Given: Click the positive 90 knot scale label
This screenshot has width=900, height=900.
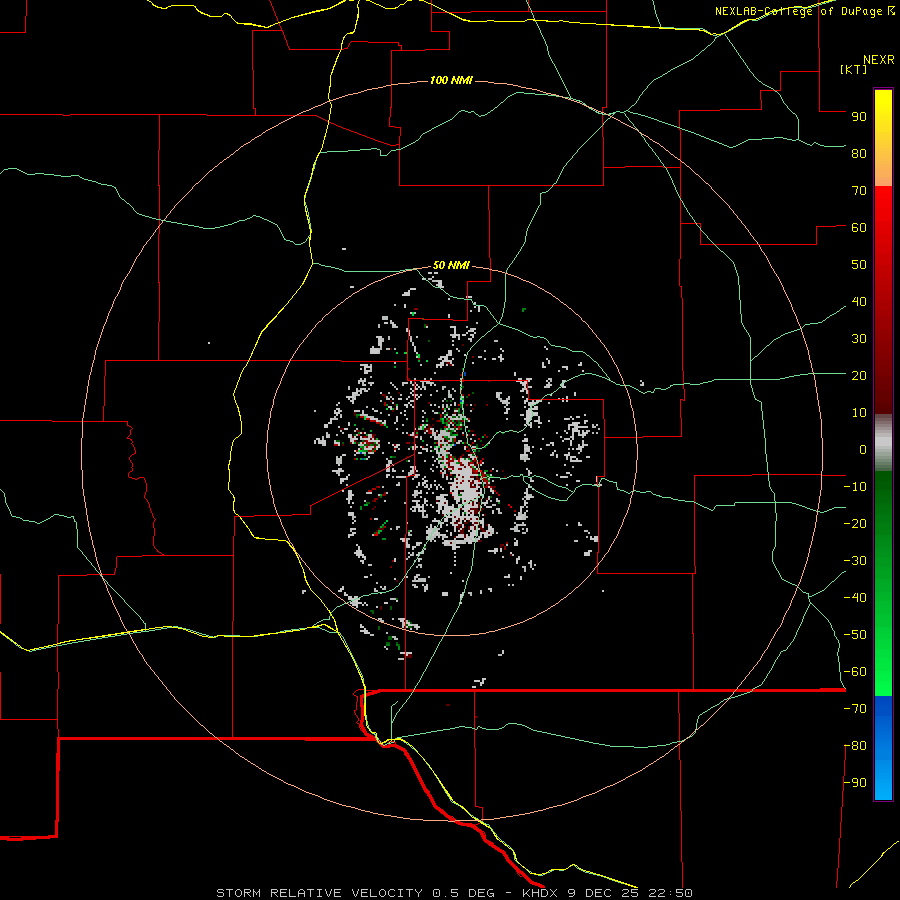Looking at the screenshot, I should (859, 117).
